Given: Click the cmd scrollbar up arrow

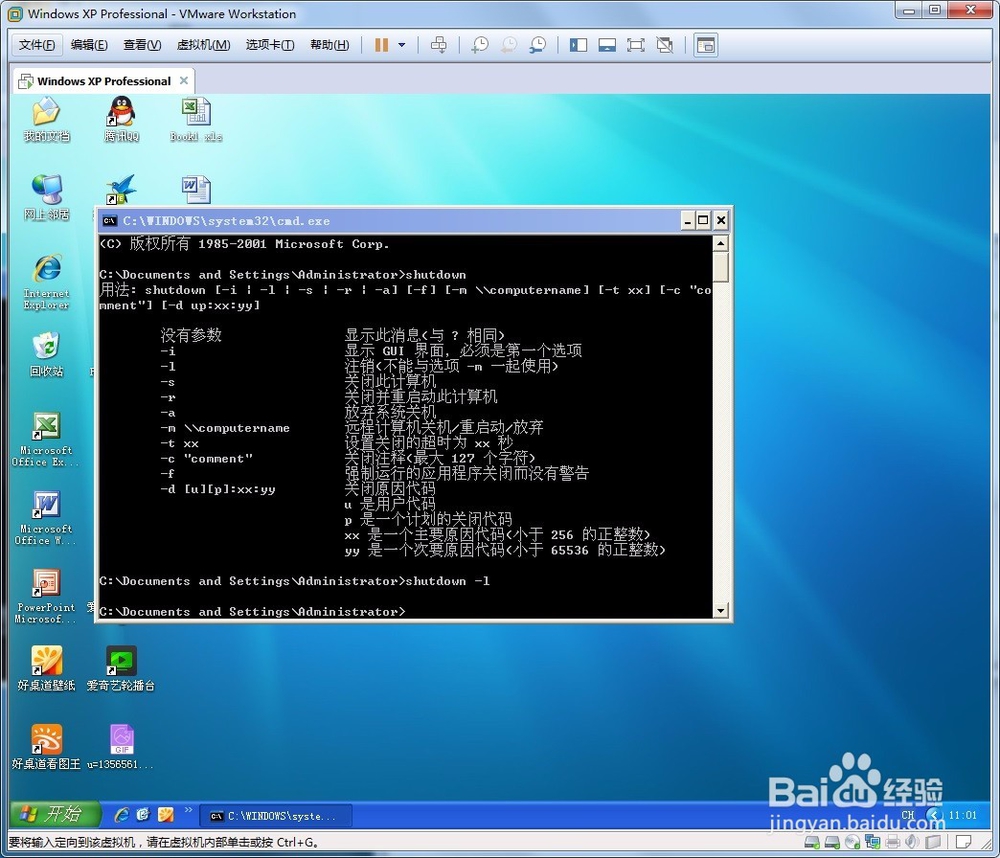Looking at the screenshot, I should tap(721, 243).
